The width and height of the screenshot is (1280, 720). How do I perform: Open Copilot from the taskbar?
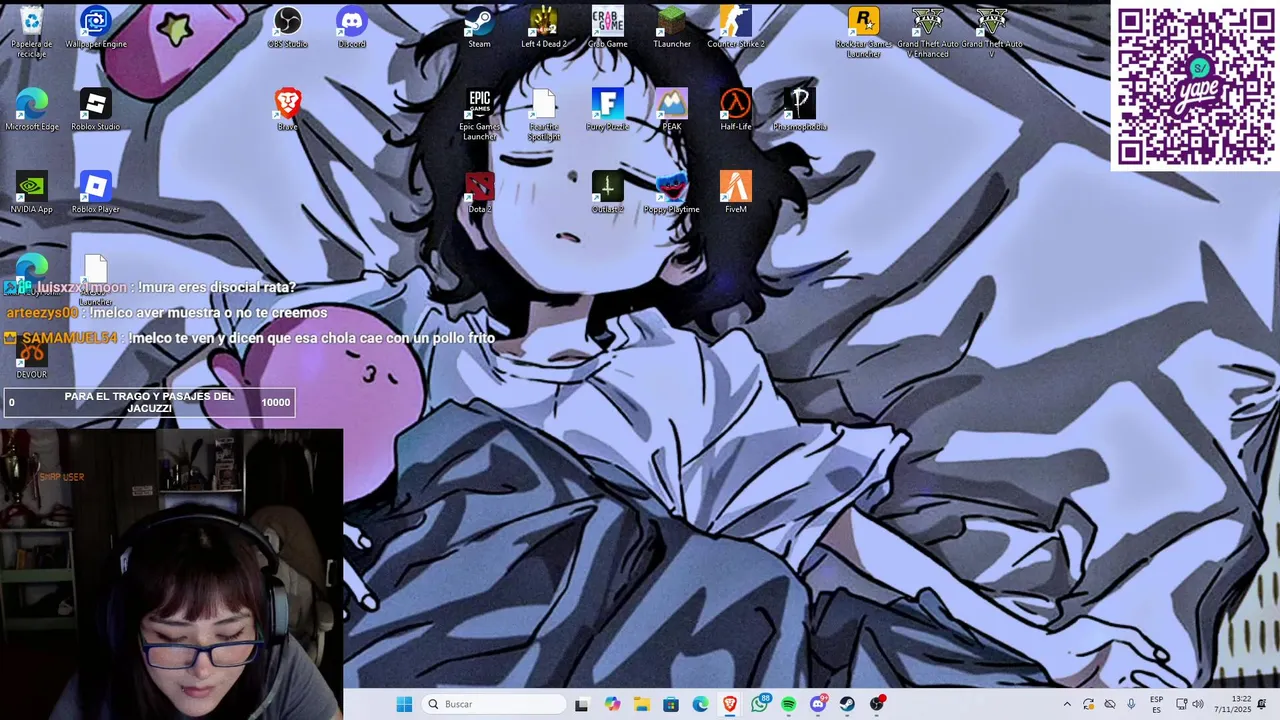612,704
